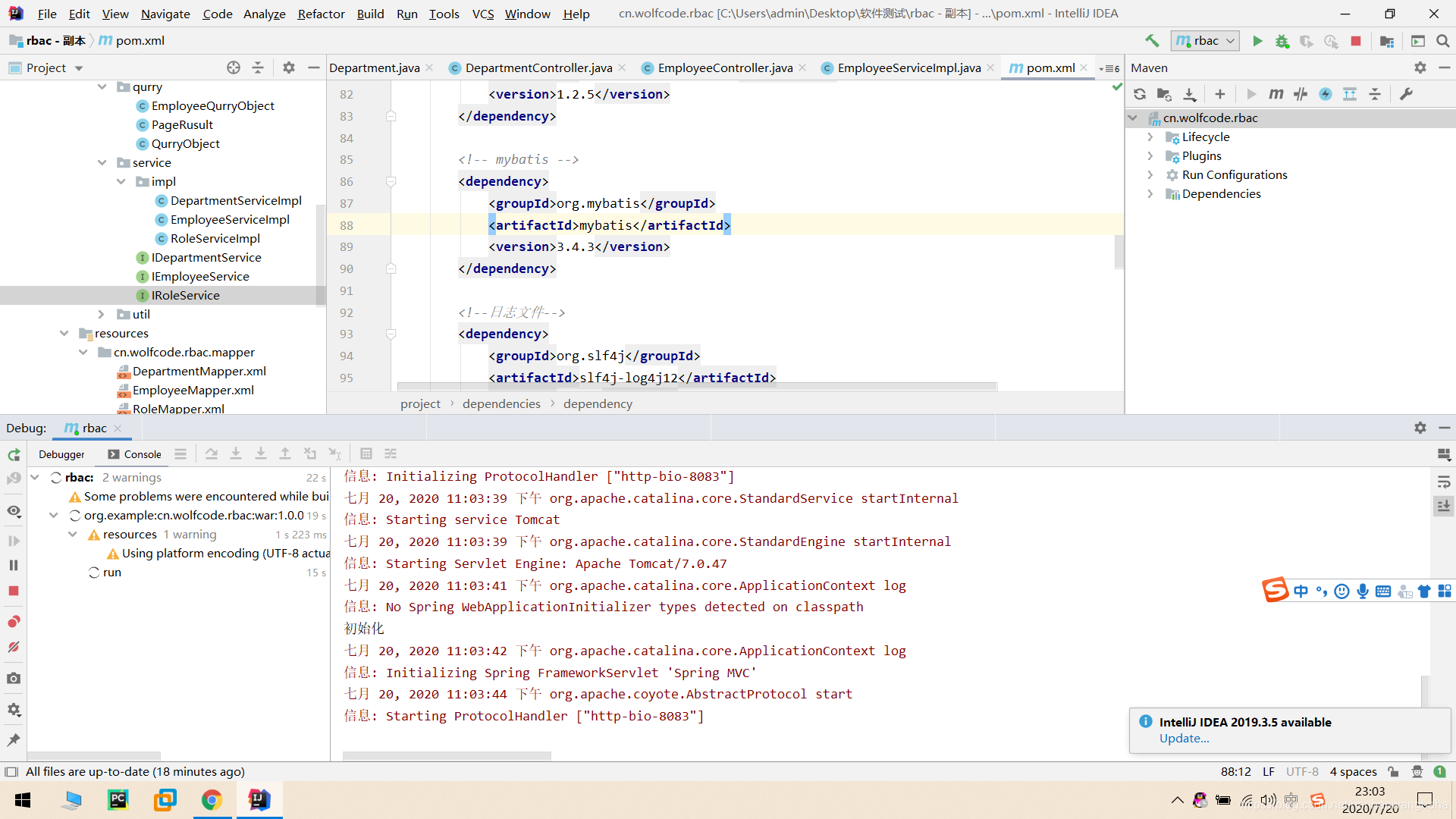Select the EmployeeController.java tab
1456x819 pixels.
(724, 67)
